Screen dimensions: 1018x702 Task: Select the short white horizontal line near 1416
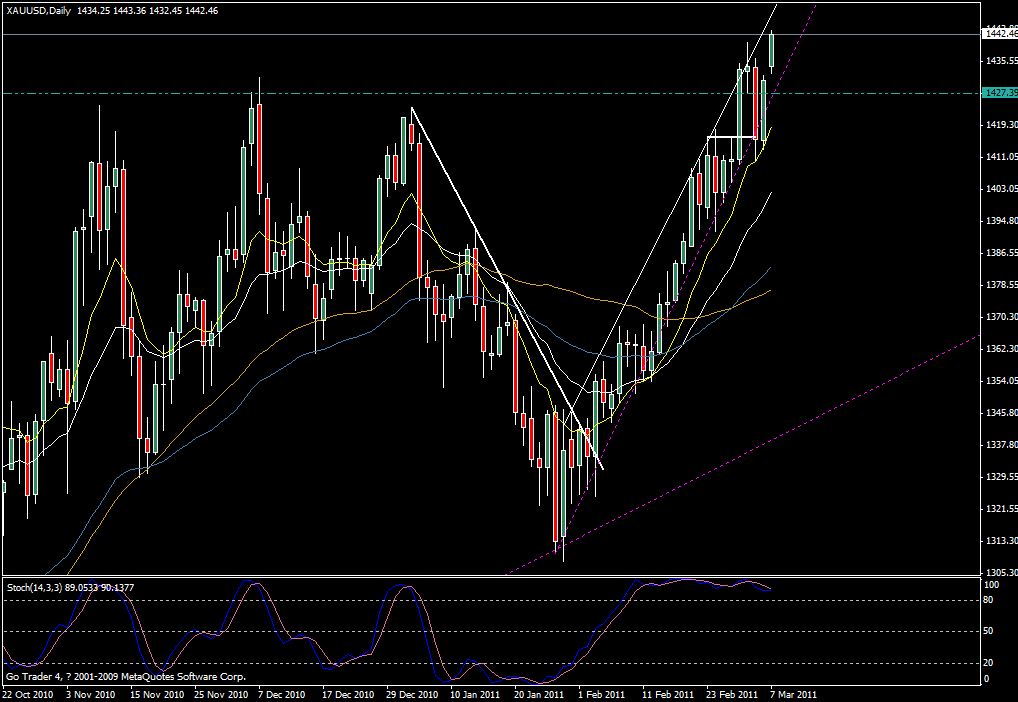730,136
